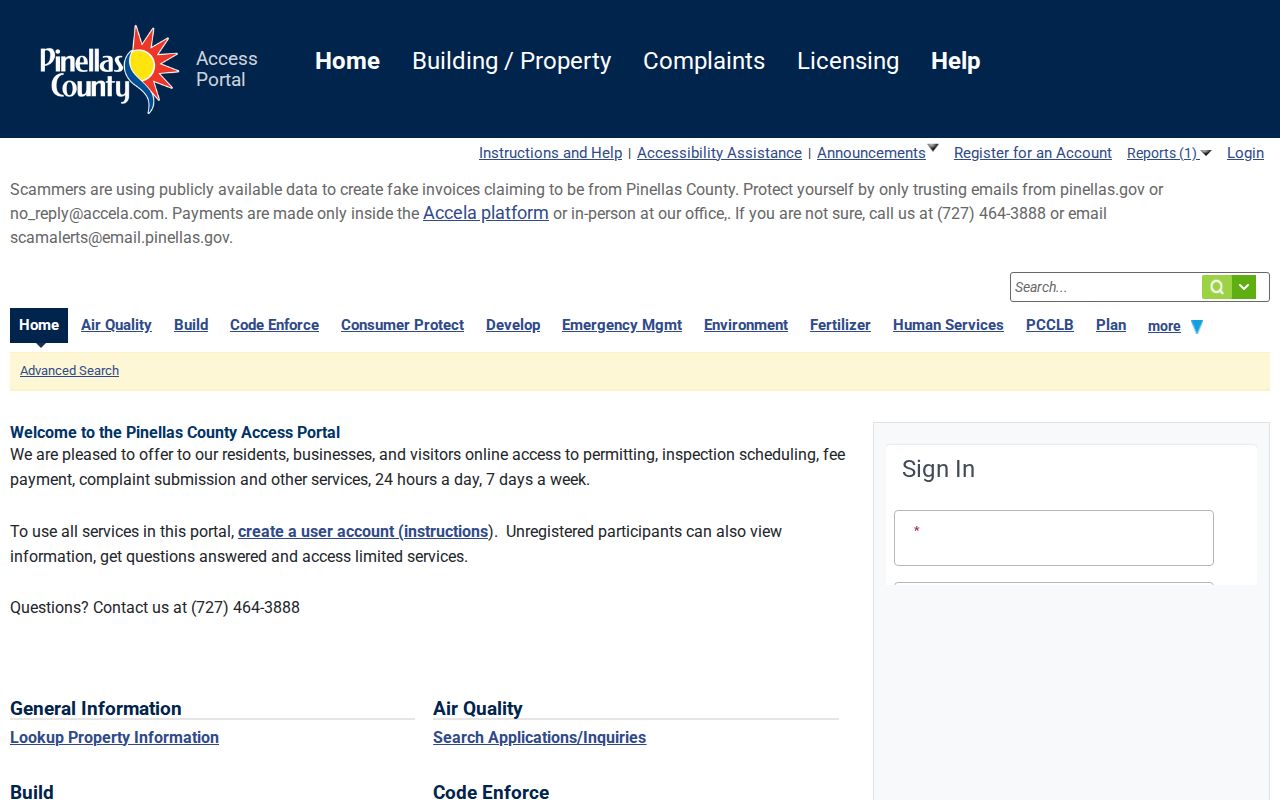Open Search Applications/Inquiries link

click(539, 738)
